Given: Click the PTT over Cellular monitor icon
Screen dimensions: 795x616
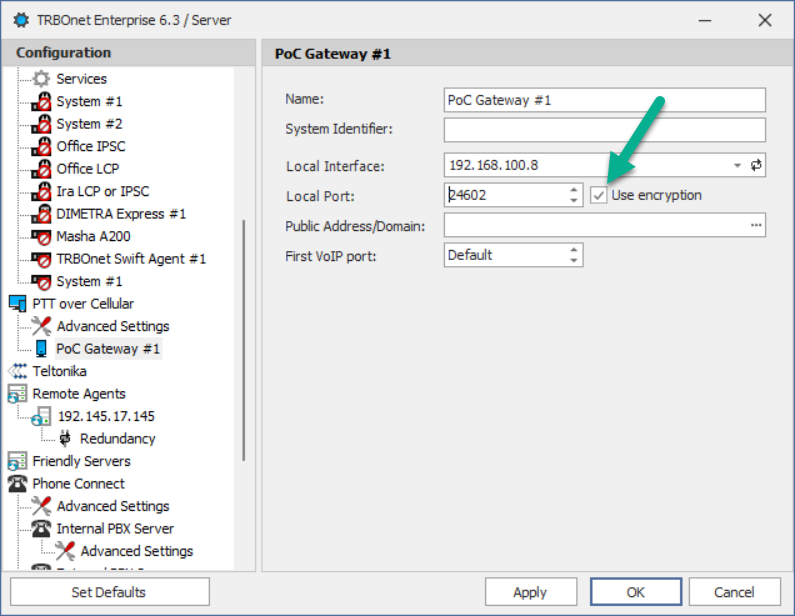Looking at the screenshot, I should pos(18,303).
